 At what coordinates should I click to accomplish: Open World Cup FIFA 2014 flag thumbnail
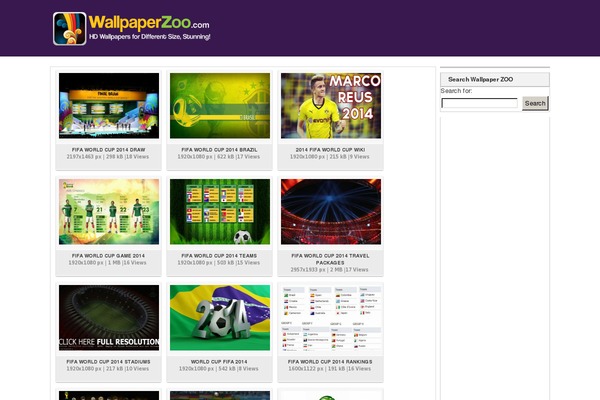[220, 318]
